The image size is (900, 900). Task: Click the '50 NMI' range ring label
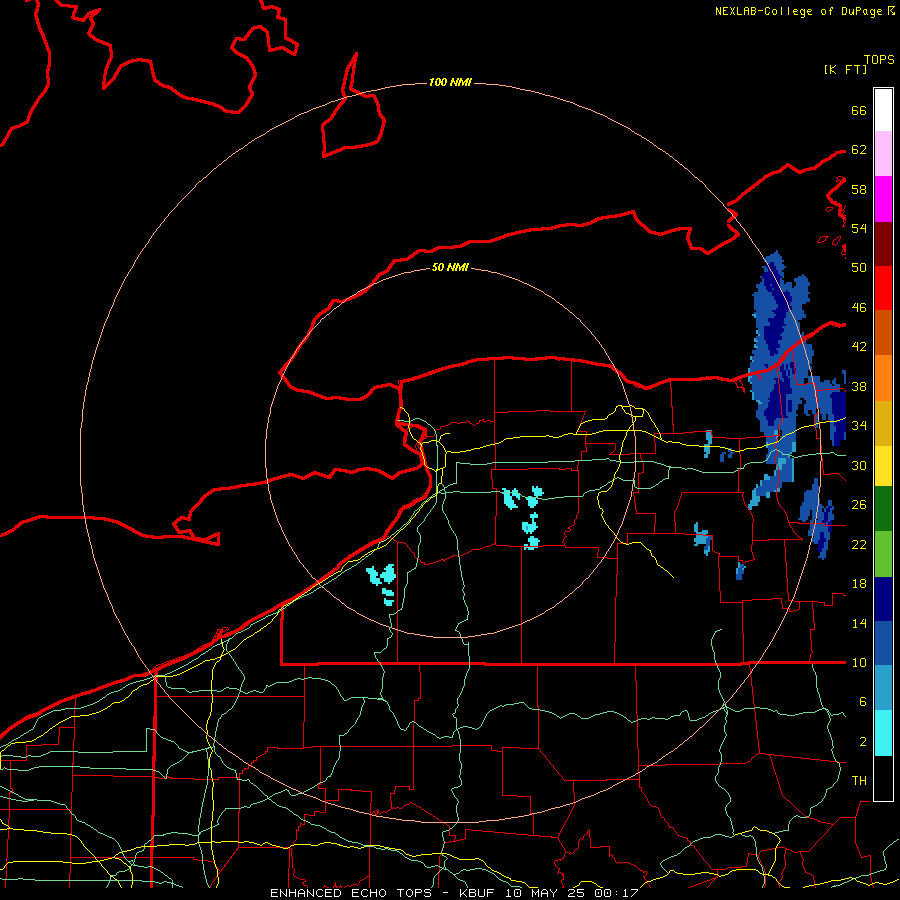tap(450, 267)
